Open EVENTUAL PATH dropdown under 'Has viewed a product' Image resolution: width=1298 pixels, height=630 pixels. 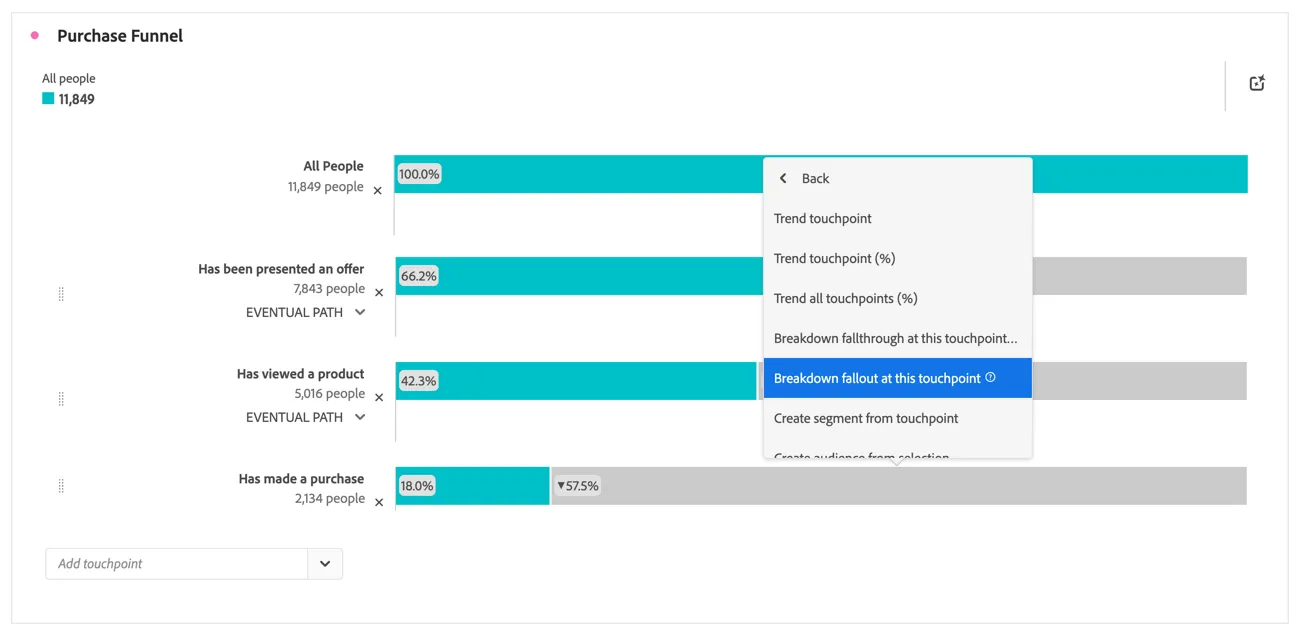pyautogui.click(x=360, y=417)
